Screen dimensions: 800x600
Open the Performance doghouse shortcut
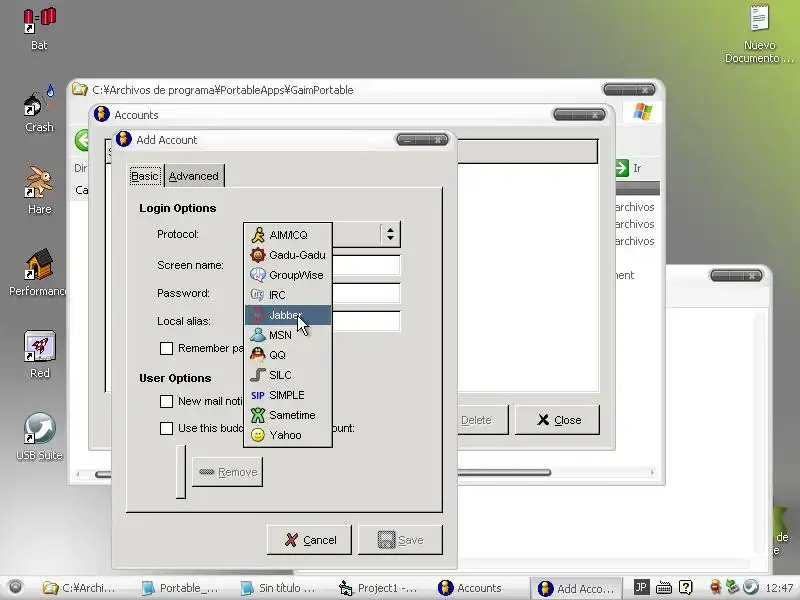[38, 272]
